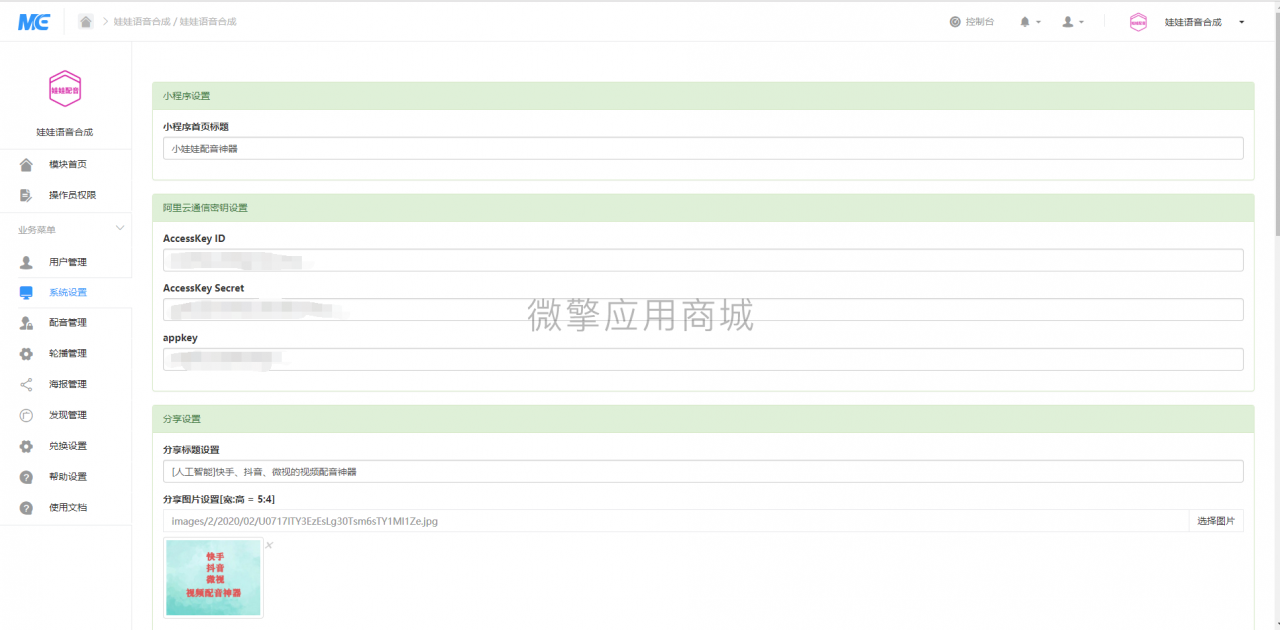This screenshot has height=630, width=1280.
Task: Click the circle icon beside 发现管理
Action: click(x=26, y=415)
